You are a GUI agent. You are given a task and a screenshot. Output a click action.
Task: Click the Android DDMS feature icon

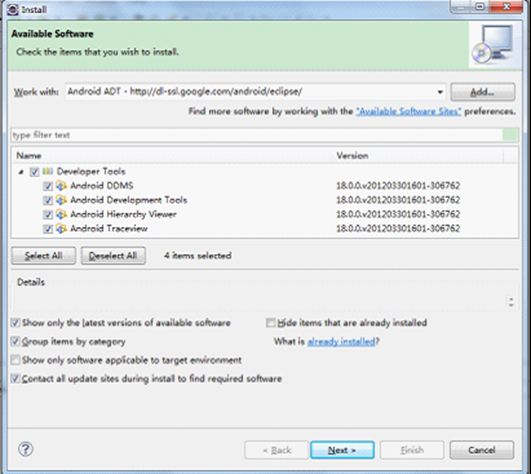[x=61, y=186]
